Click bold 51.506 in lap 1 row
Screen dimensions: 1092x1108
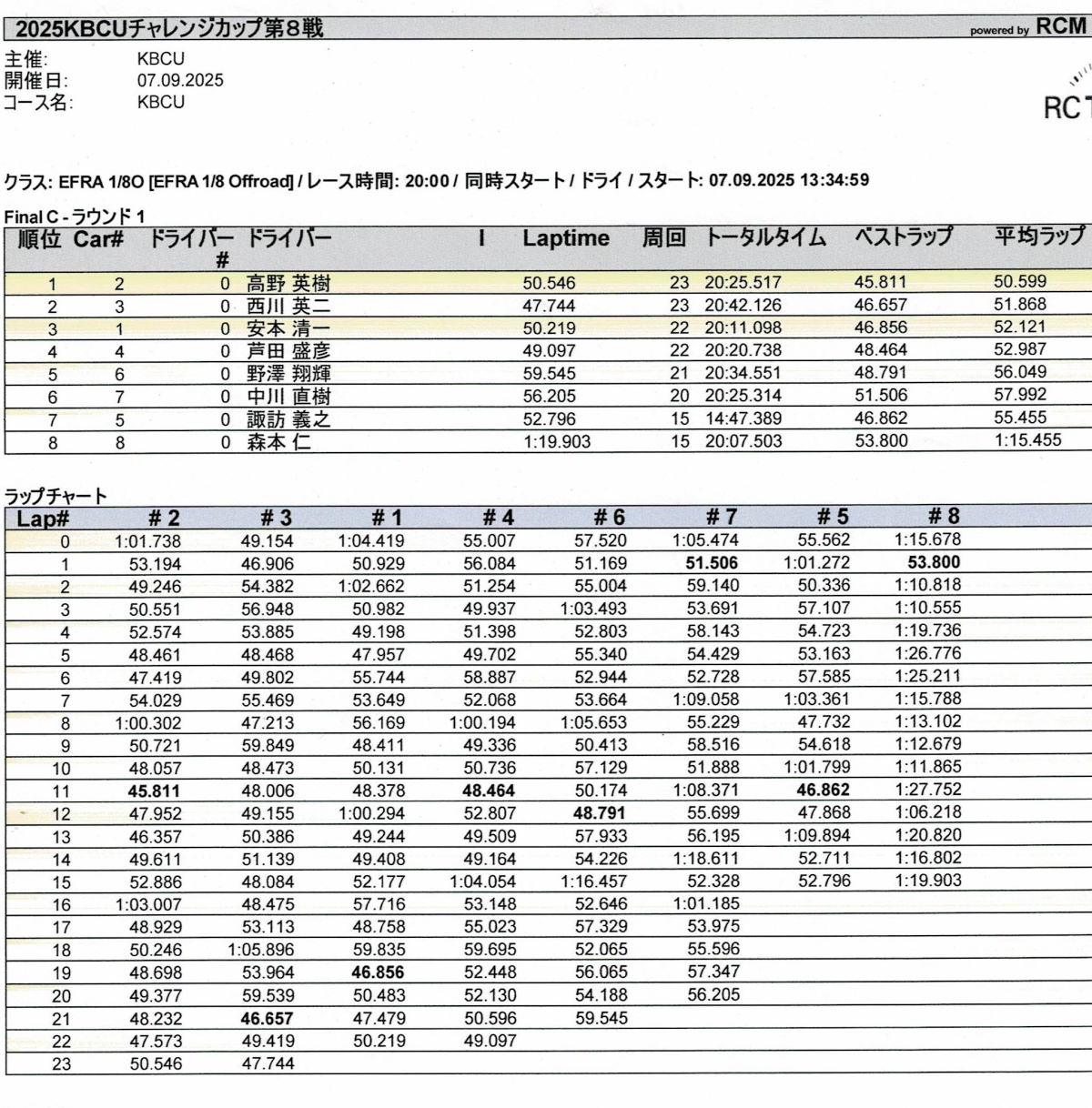click(712, 563)
